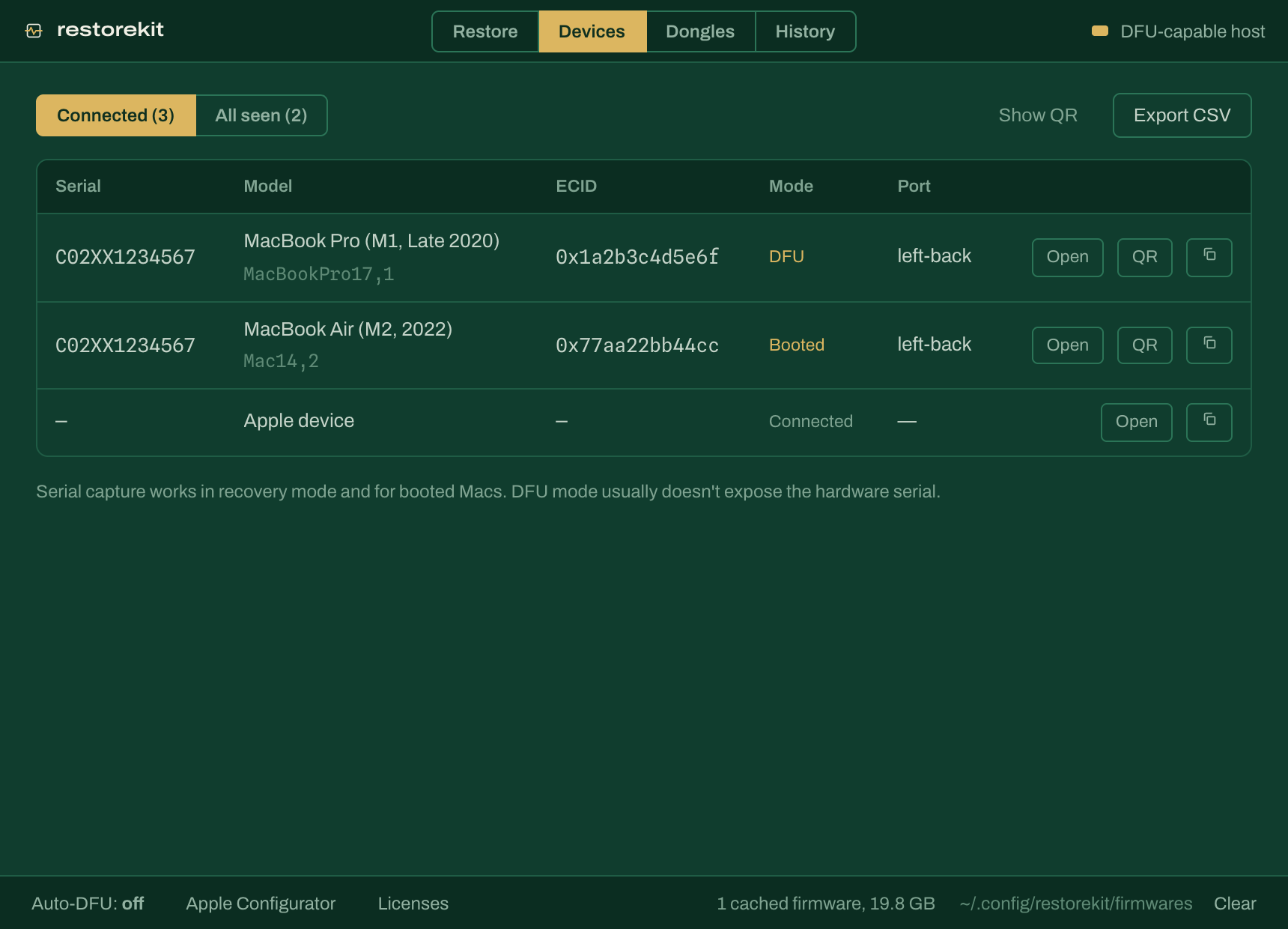Screen dimensions: 1288x929
Task: Click 'MacBook Air (M2, 2022)' model name
Action: (347, 330)
